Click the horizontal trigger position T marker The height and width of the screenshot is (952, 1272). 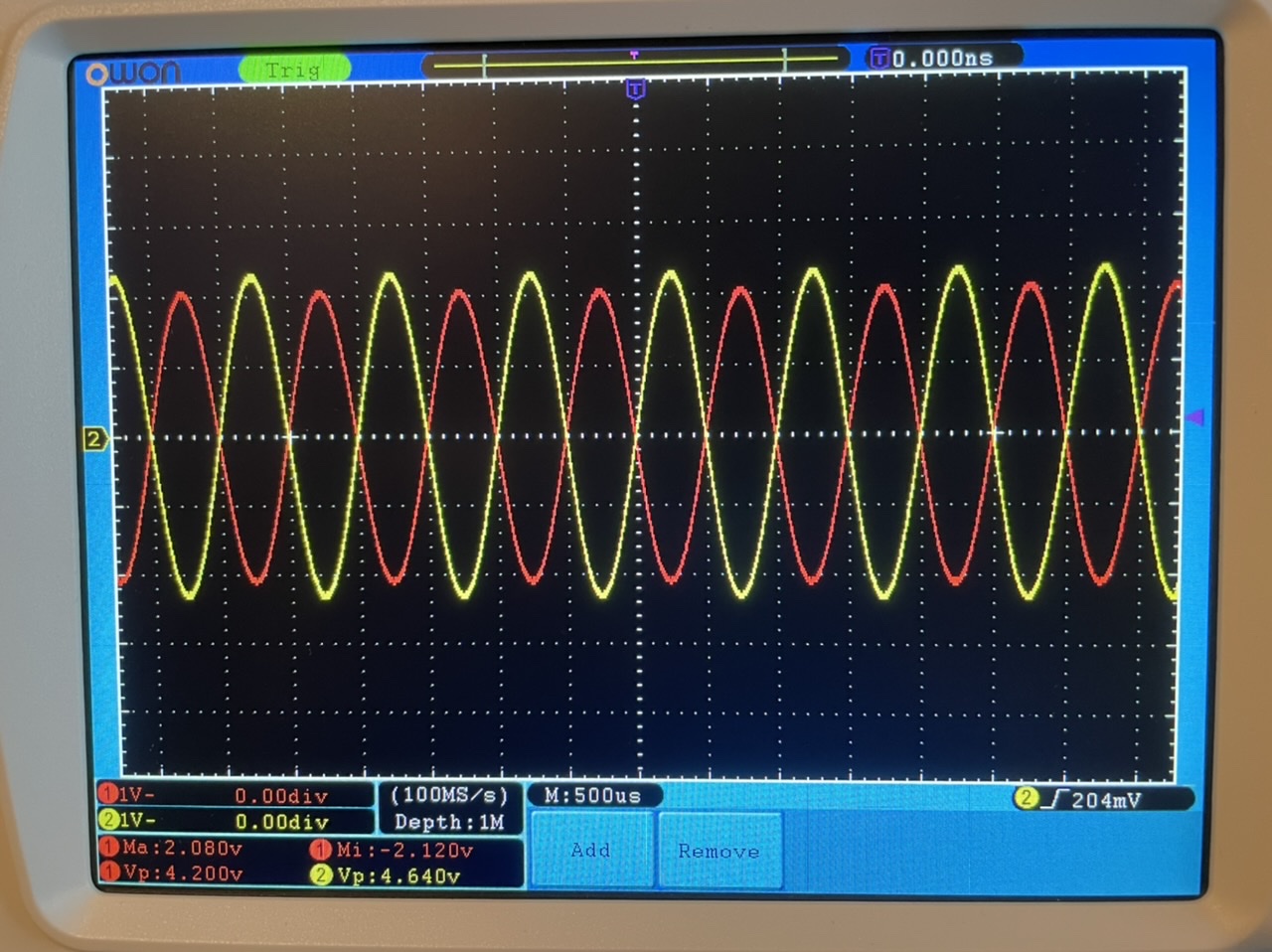point(636,90)
